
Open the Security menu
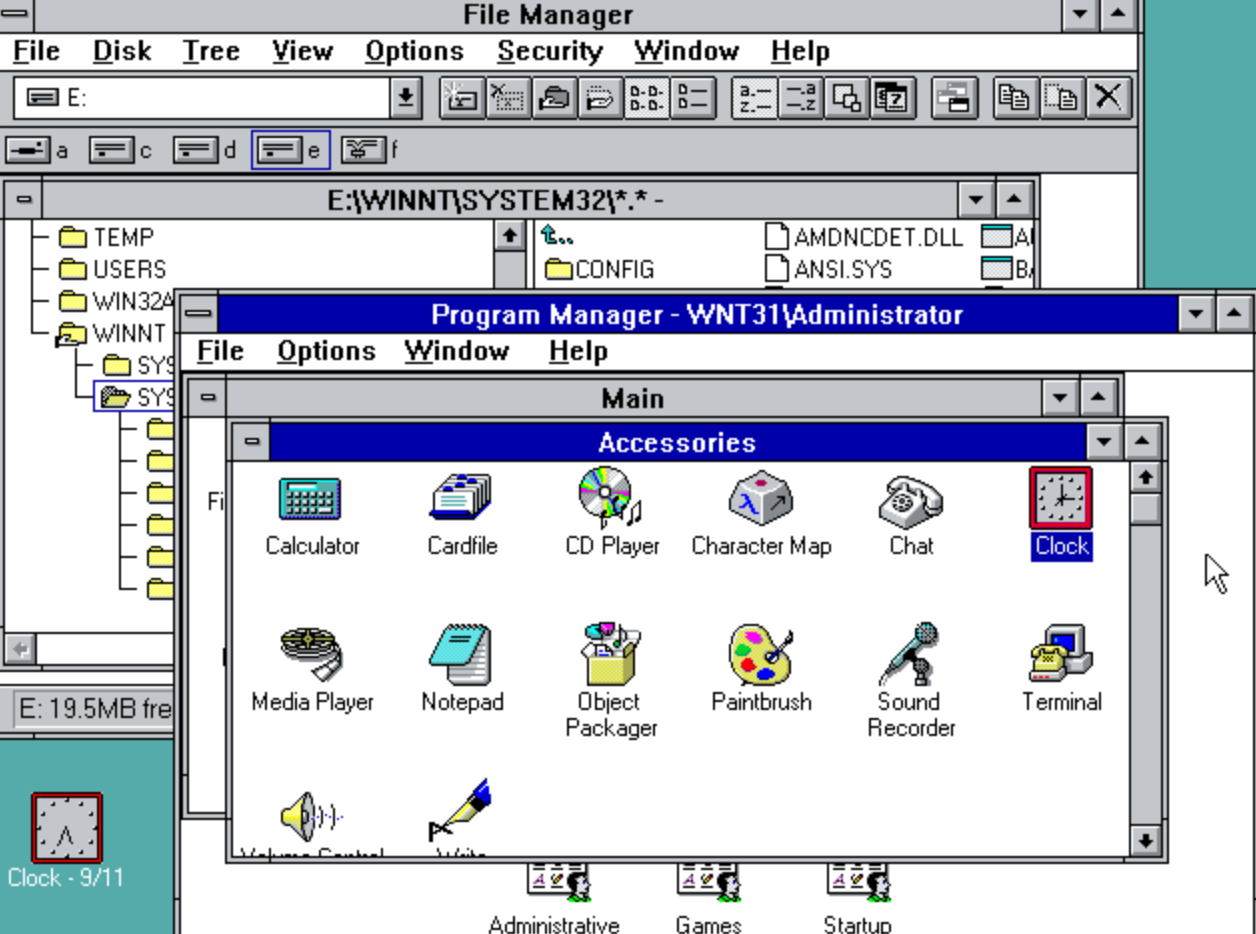pyautogui.click(x=550, y=51)
